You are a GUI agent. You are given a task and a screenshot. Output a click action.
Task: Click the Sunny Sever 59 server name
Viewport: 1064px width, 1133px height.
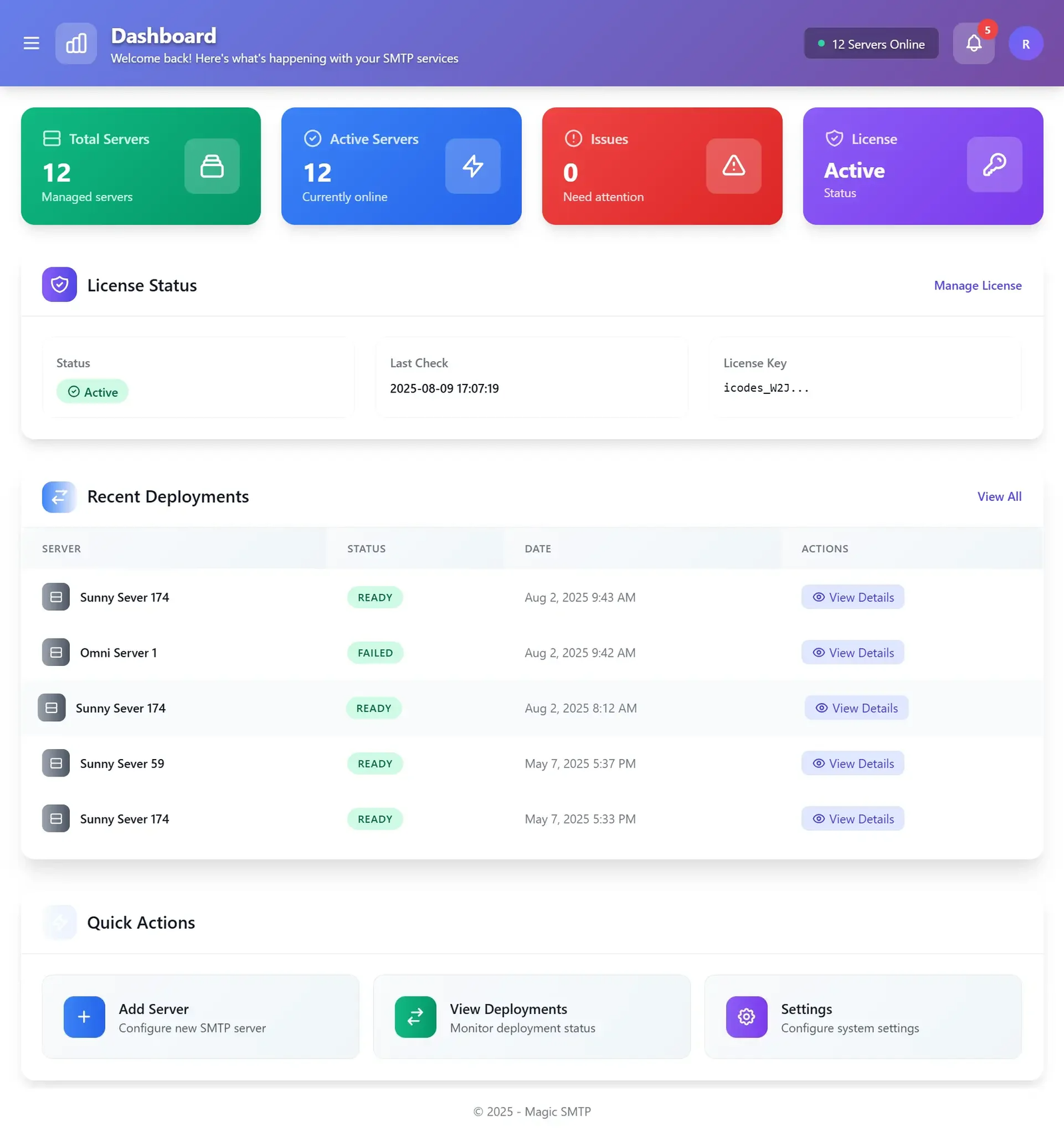tap(122, 764)
